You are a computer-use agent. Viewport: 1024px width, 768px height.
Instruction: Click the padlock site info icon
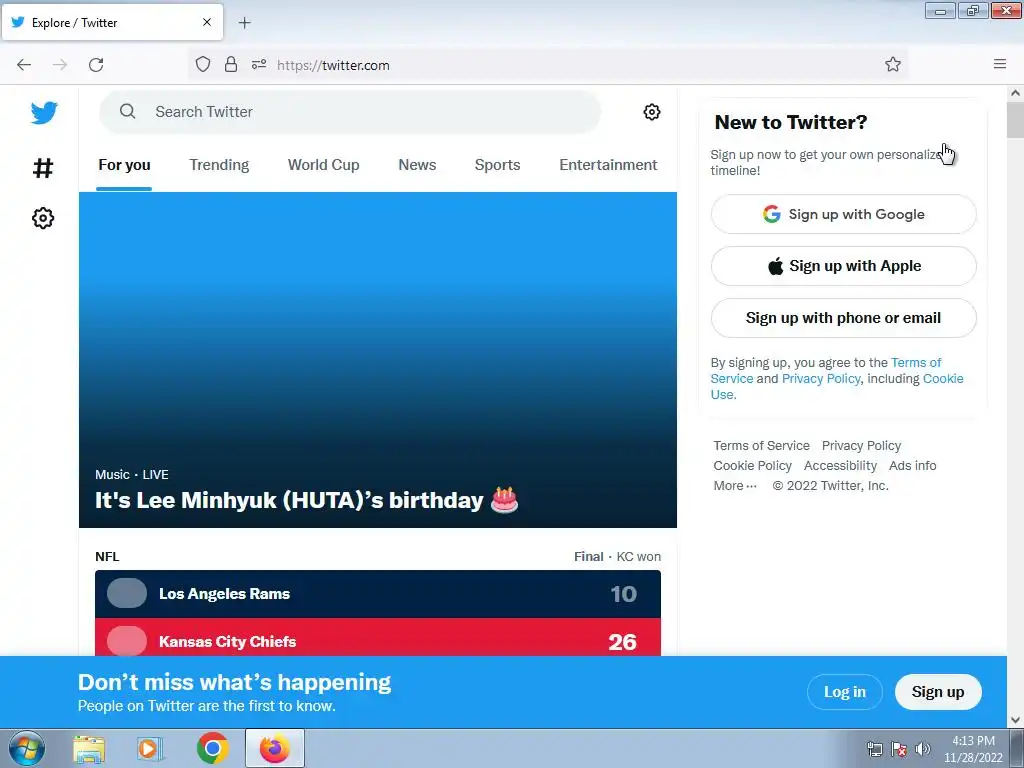(x=231, y=64)
